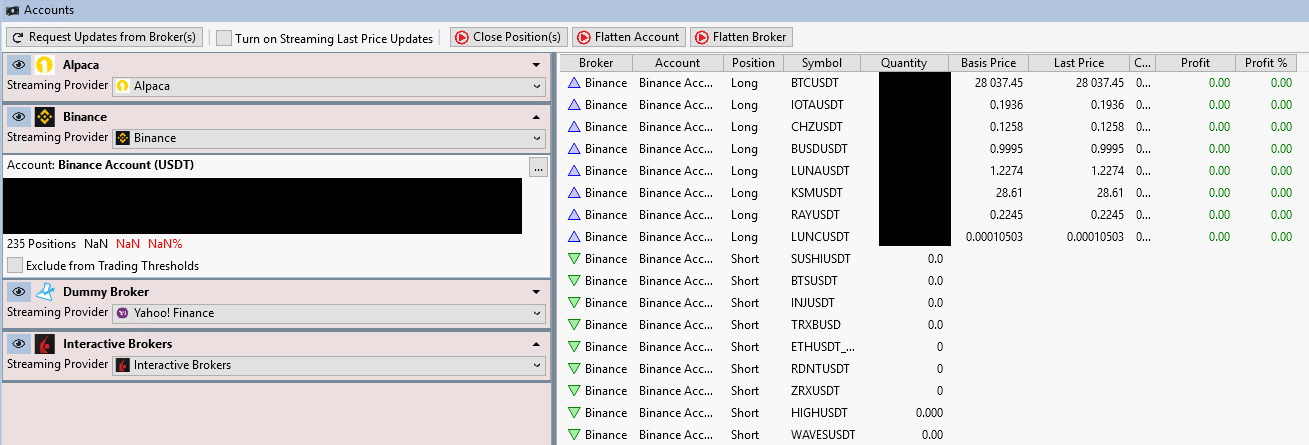
Task: Click the green short triangle for WAVESUSDT
Action: point(574,435)
